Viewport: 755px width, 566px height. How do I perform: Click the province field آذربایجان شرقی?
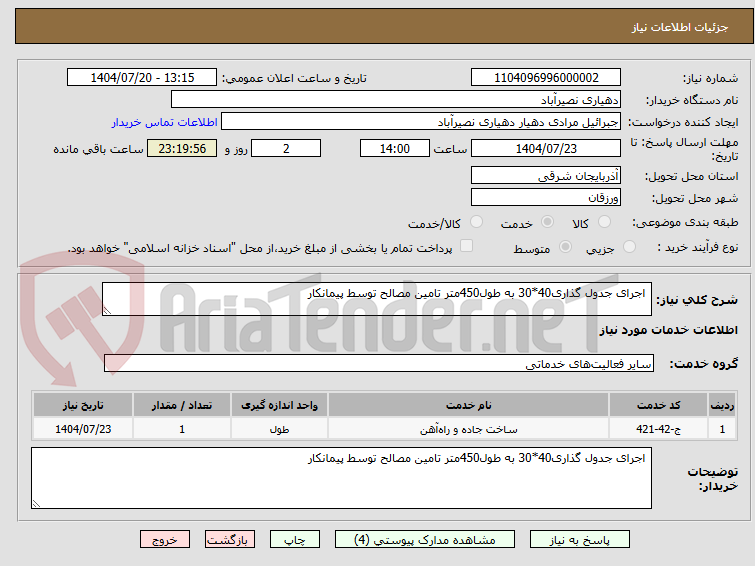[x=546, y=176]
